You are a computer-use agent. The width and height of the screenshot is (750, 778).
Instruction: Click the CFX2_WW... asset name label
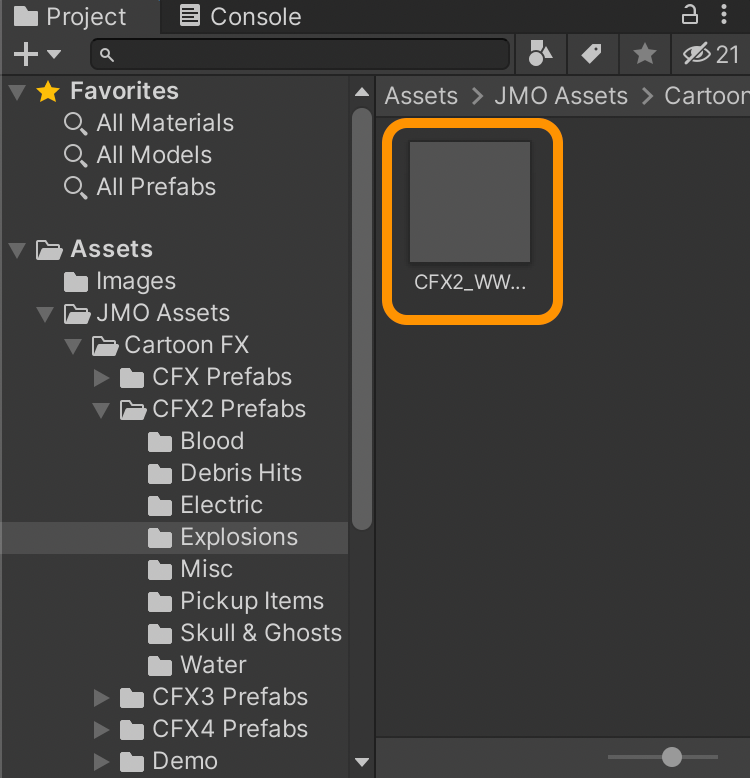click(x=470, y=282)
